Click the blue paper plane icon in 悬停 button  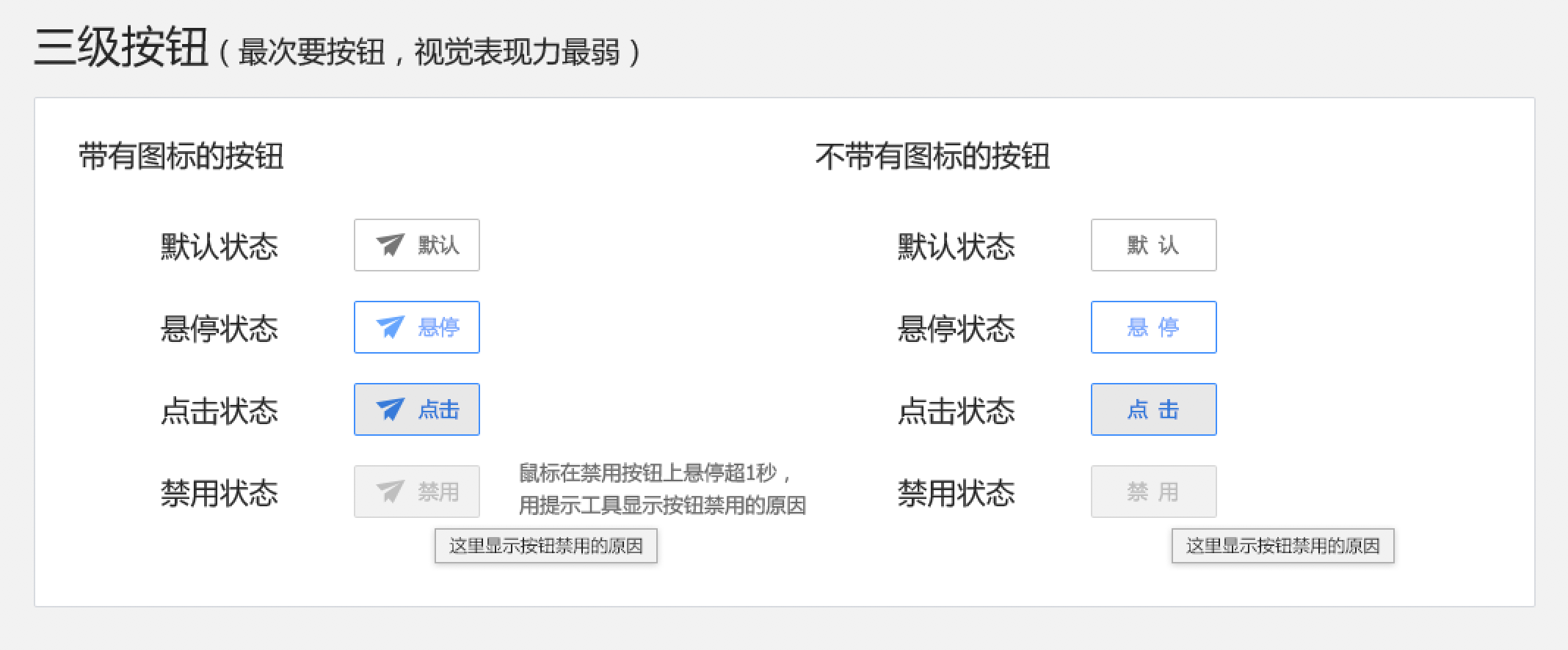point(390,327)
